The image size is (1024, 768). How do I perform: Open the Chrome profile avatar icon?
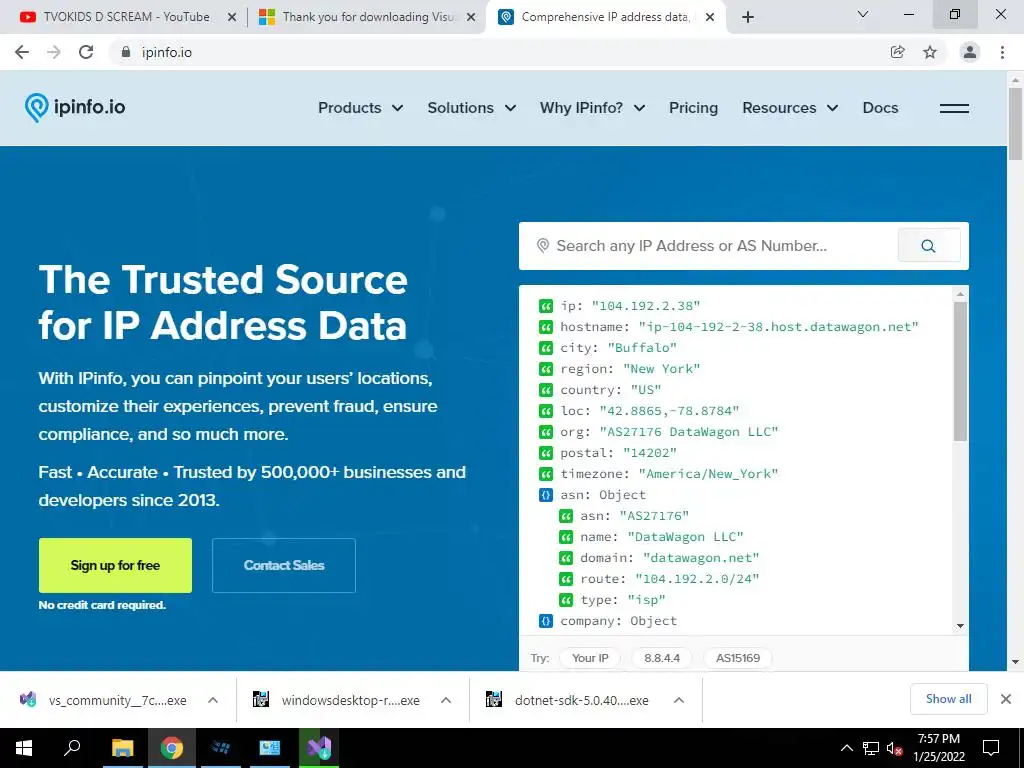click(970, 52)
